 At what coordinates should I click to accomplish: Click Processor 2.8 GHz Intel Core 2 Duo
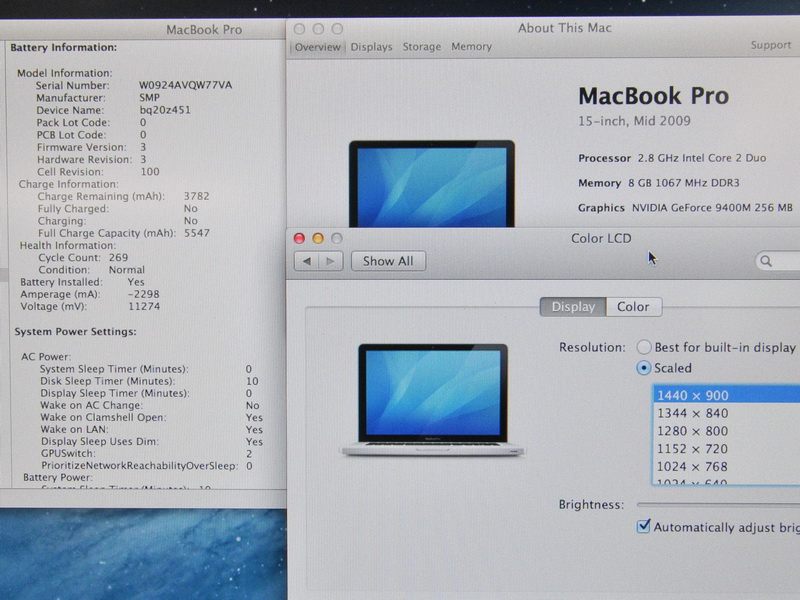(672, 158)
